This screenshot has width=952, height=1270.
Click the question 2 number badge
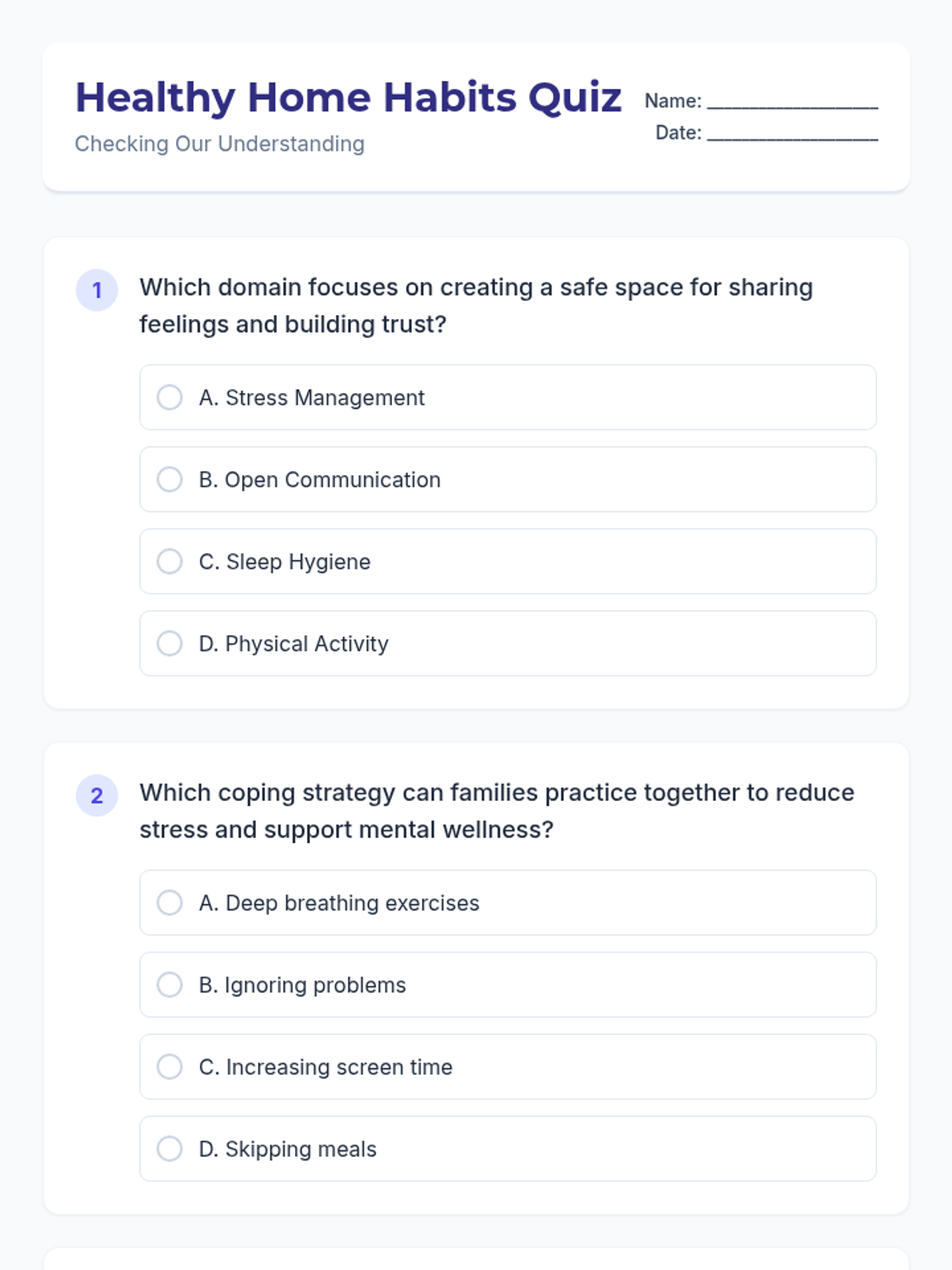click(97, 795)
